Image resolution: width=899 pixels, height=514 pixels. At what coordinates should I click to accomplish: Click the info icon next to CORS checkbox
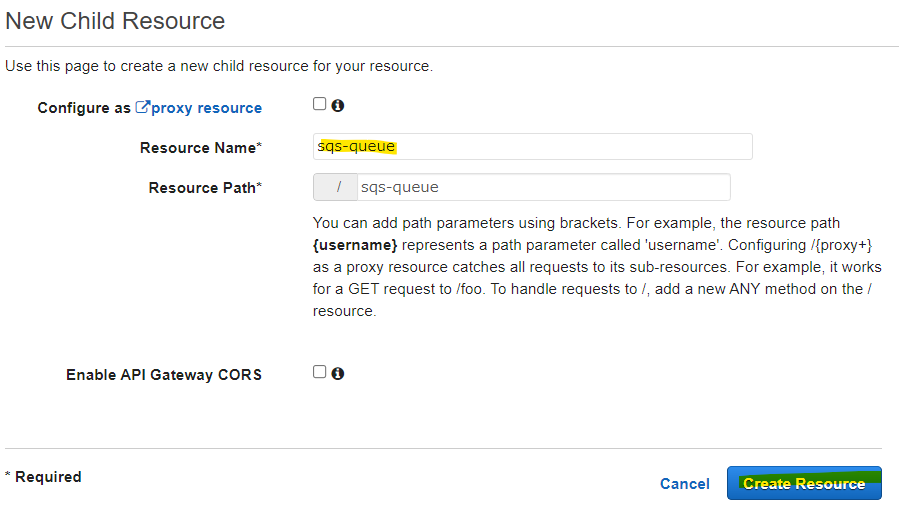coord(338,373)
